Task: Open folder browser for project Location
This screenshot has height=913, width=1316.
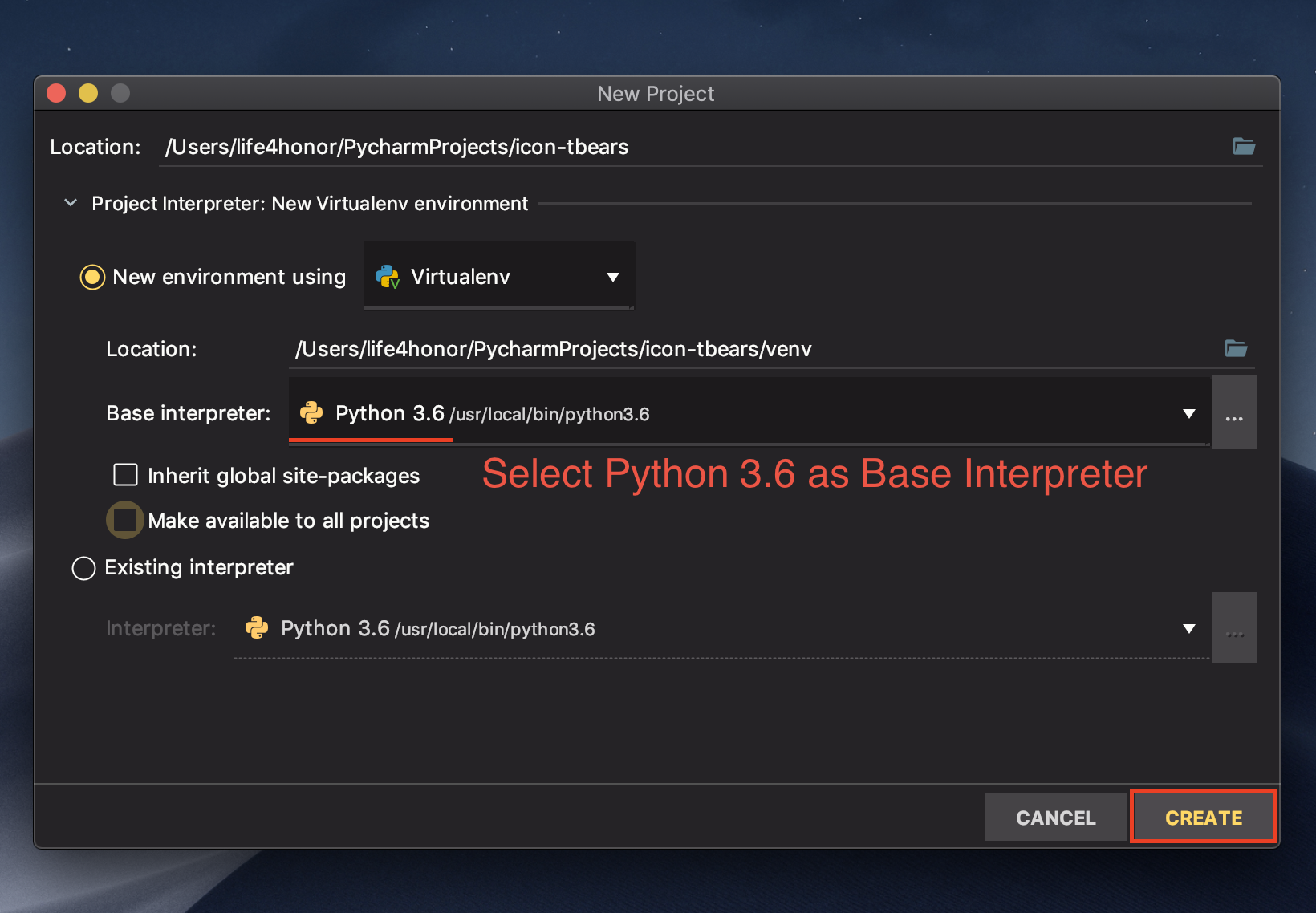Action: coord(1244,146)
